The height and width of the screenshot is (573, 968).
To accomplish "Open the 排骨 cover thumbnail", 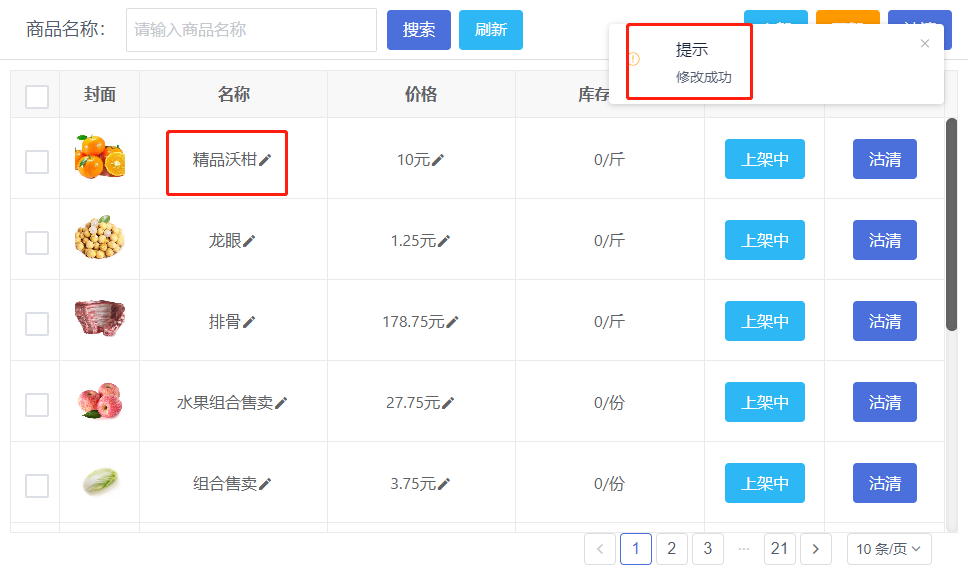I will 100,319.
